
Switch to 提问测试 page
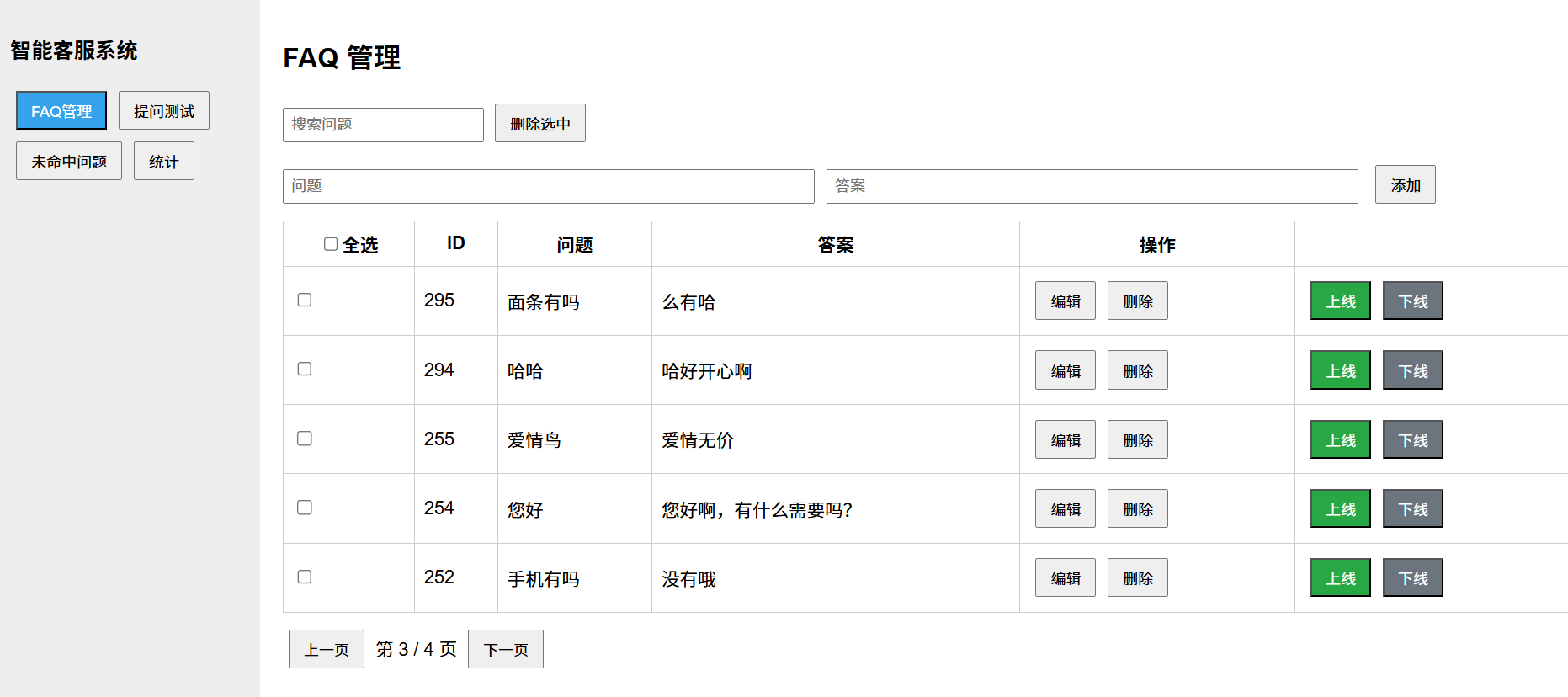163,111
